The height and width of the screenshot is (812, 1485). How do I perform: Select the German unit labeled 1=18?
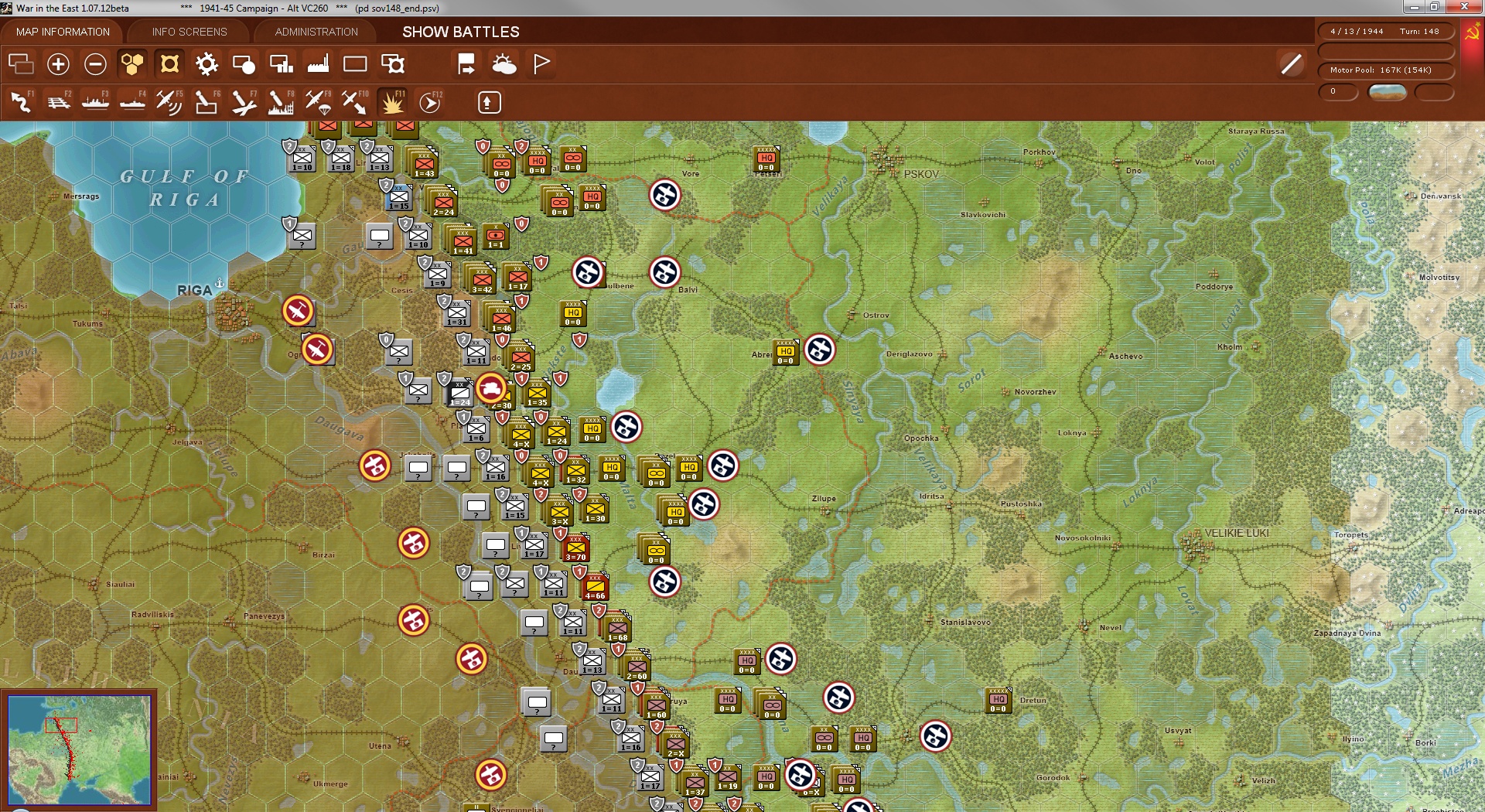pyautogui.click(x=341, y=158)
